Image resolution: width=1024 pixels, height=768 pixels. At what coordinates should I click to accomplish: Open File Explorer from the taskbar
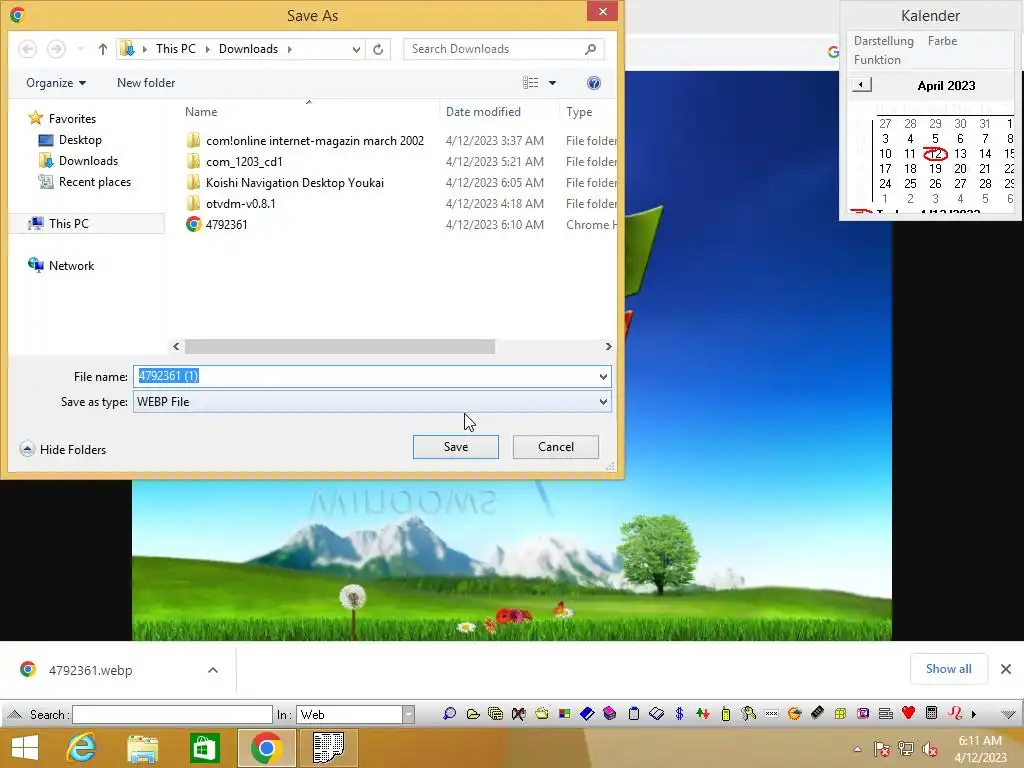[x=142, y=748]
